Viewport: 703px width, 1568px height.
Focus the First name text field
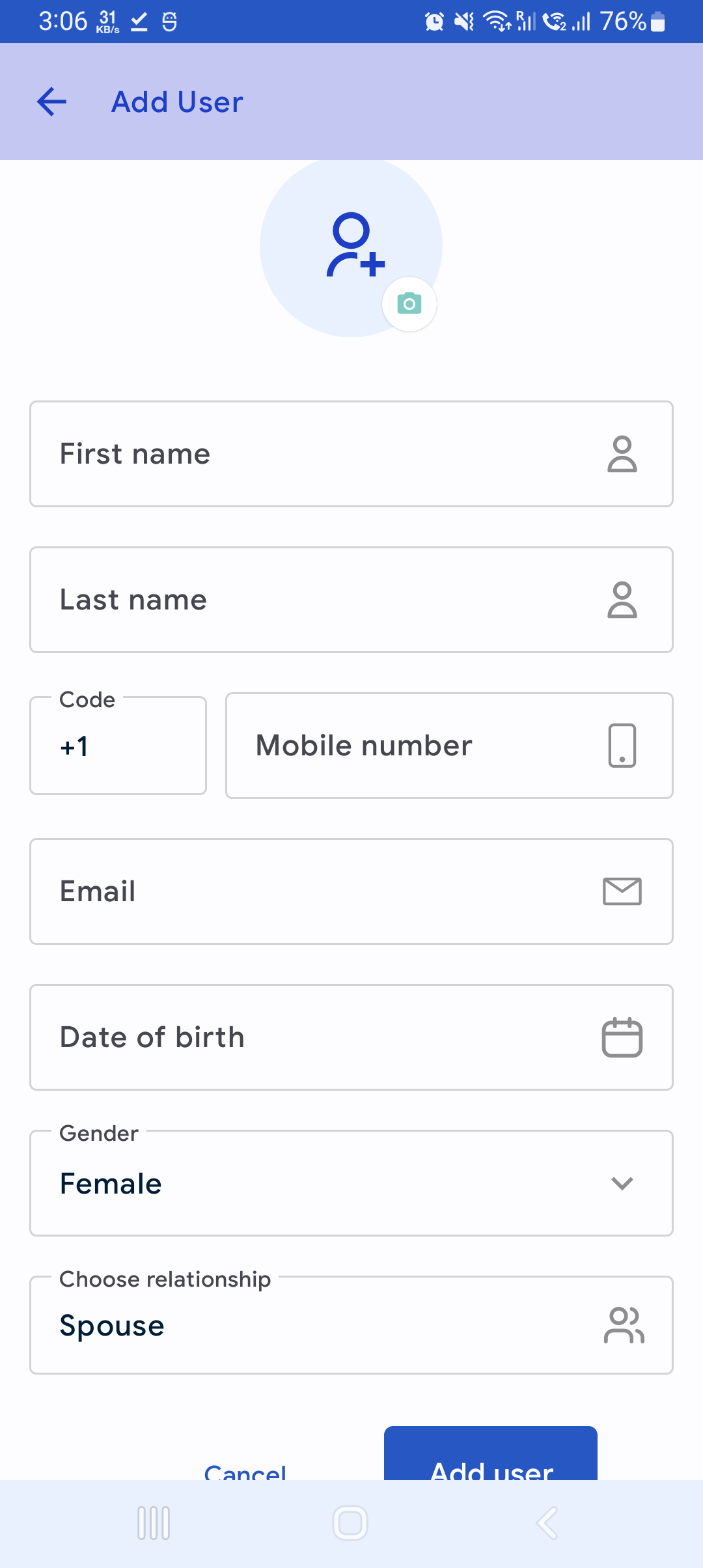(x=351, y=454)
